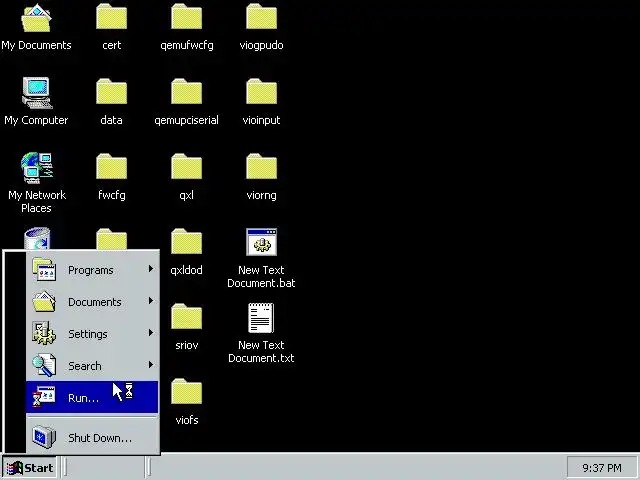The width and height of the screenshot is (640, 480).
Task: Open the Search menu entry
Action: click(x=92, y=365)
